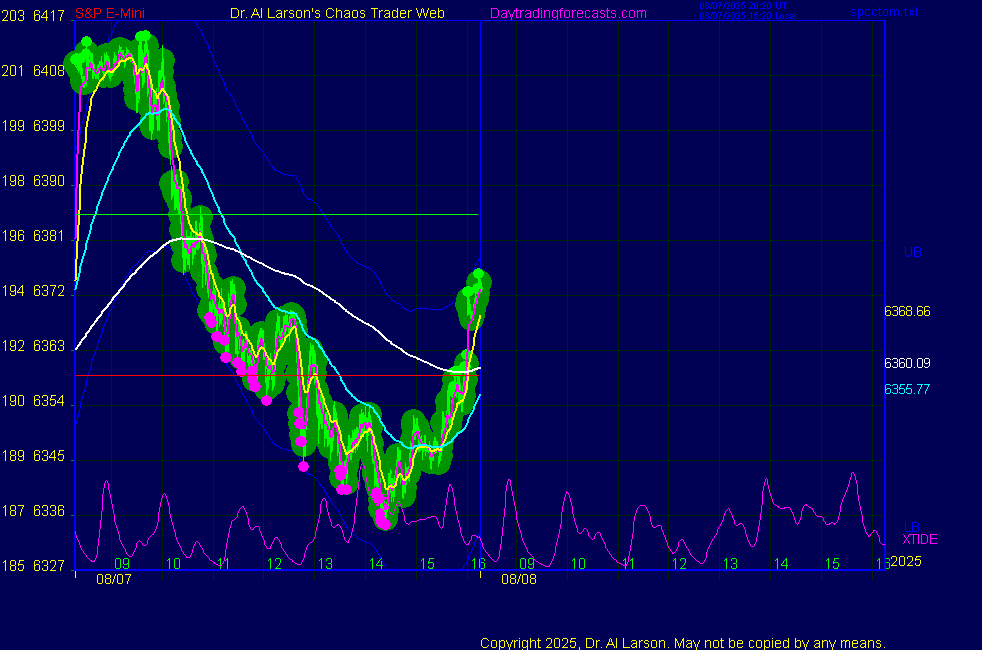The height and width of the screenshot is (650, 982).
Task: Click the Daytradingforecasts.com link
Action: (567, 13)
